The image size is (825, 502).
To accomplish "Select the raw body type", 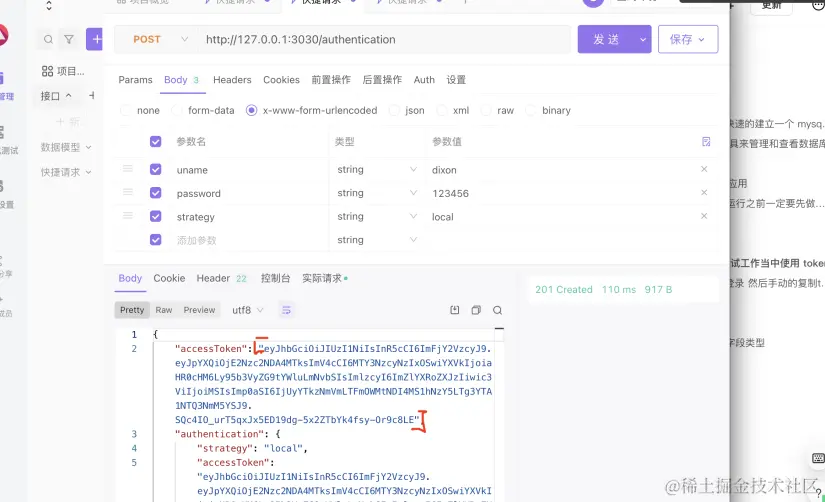I will coord(497,111).
